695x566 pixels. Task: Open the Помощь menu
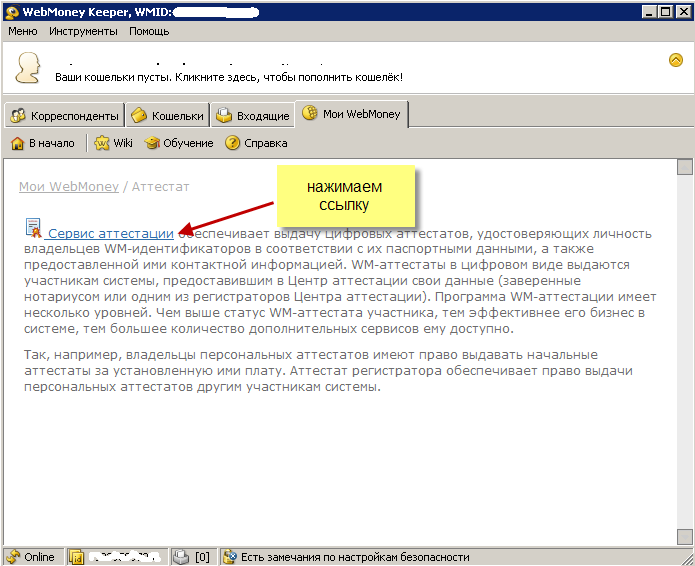coord(149,31)
